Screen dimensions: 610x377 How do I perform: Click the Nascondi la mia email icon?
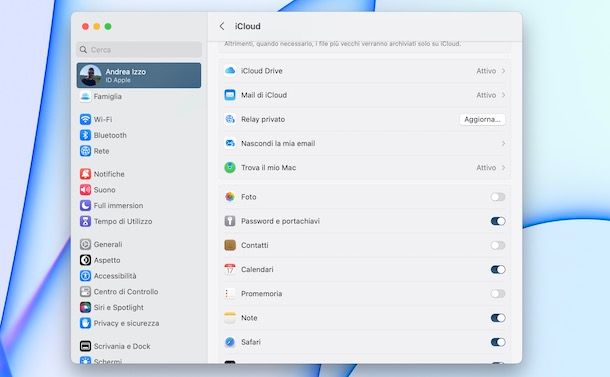coord(230,143)
